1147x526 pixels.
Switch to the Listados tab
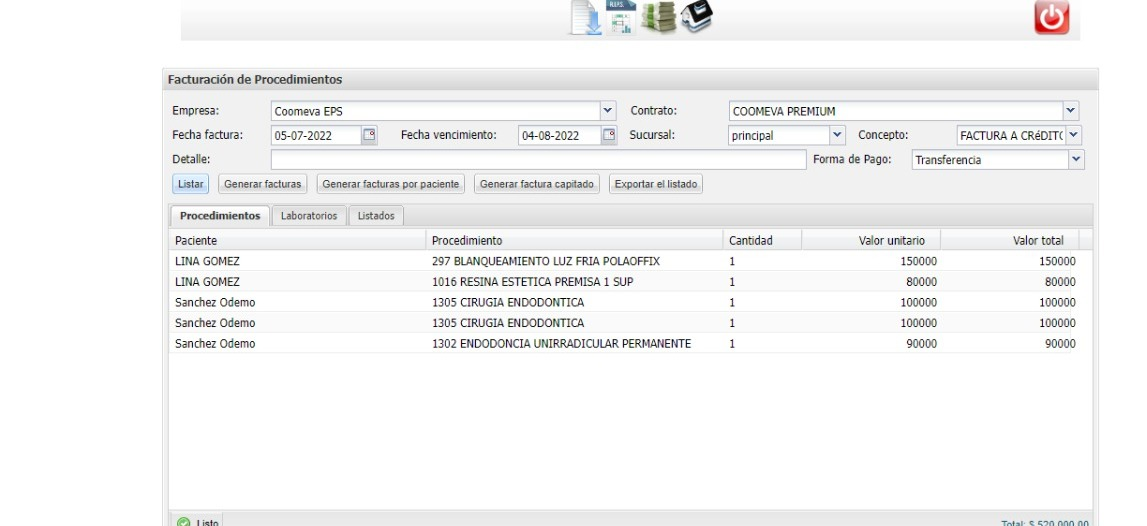(376, 216)
